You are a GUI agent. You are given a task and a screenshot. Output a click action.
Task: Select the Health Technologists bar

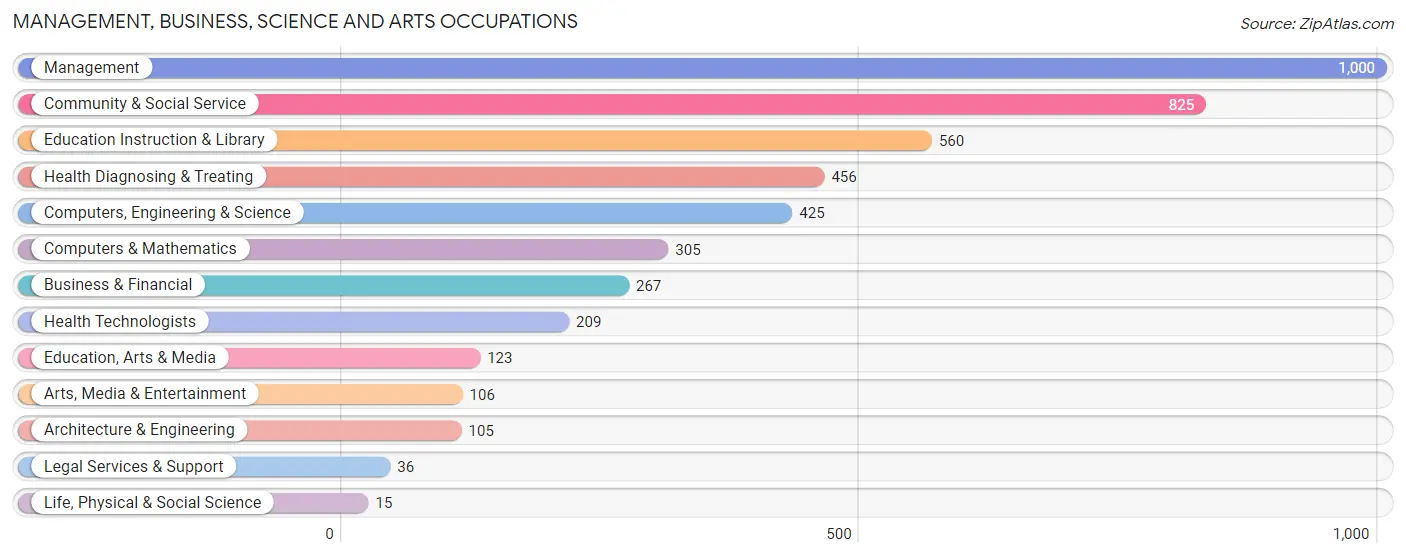294,322
